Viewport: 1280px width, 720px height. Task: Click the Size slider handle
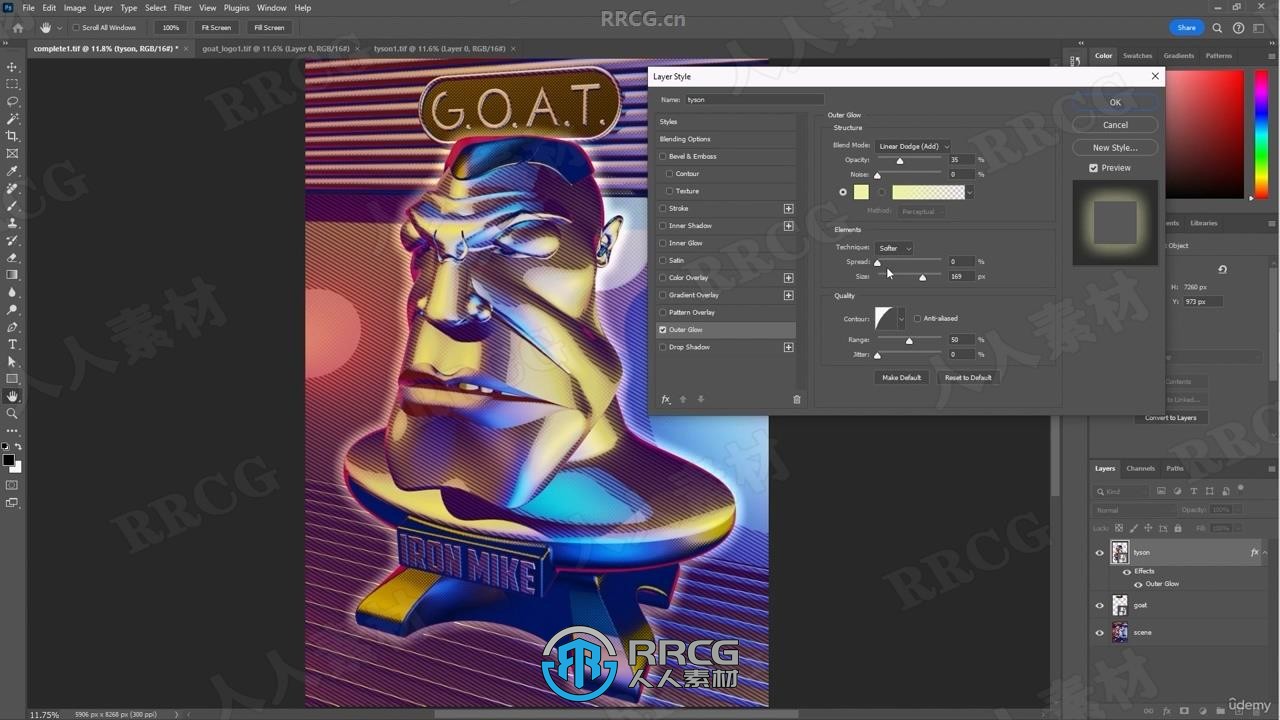point(922,278)
